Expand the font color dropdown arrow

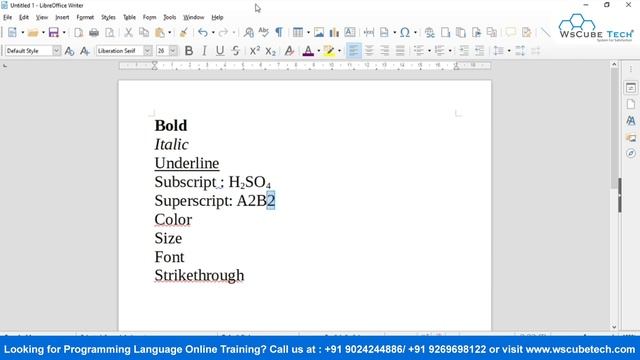tap(319, 51)
